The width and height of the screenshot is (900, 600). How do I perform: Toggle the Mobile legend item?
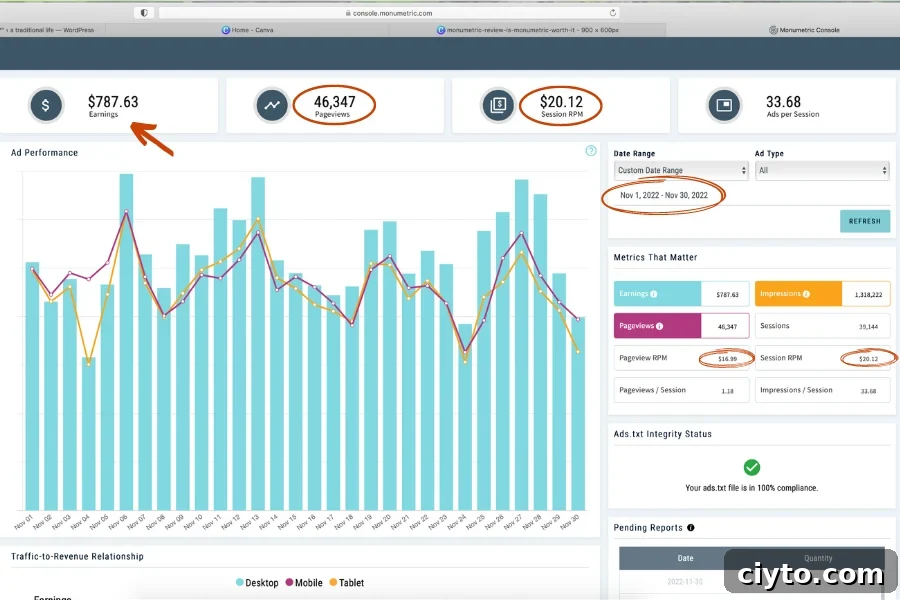tap(304, 583)
